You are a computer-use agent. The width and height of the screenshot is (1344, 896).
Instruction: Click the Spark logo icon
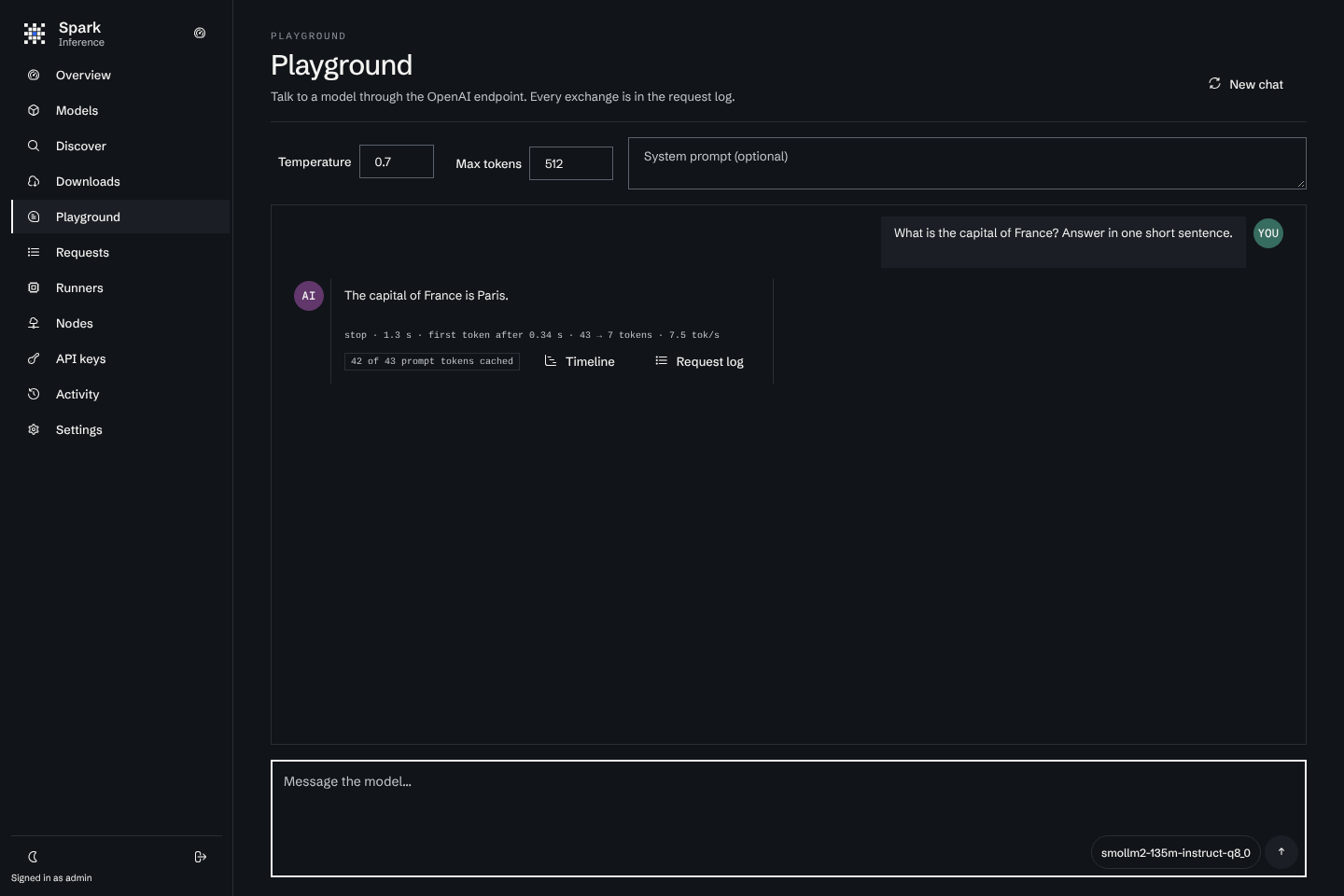coord(35,34)
